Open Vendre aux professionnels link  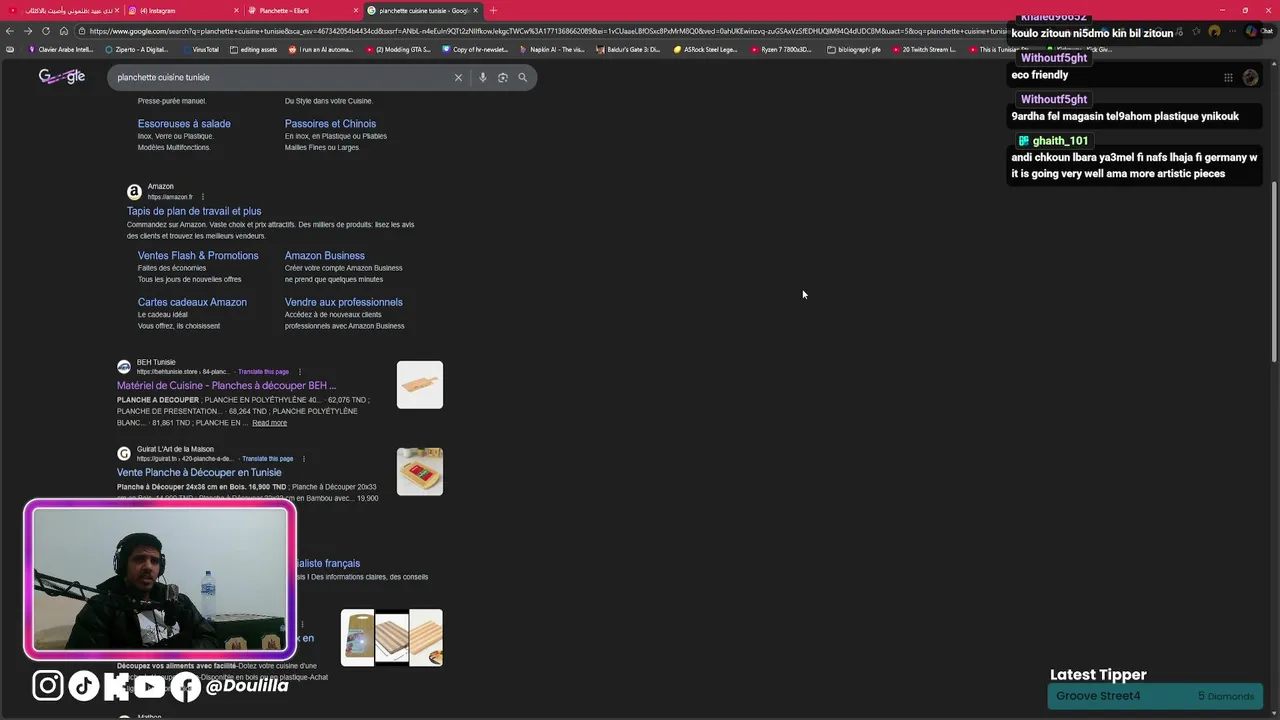(344, 302)
